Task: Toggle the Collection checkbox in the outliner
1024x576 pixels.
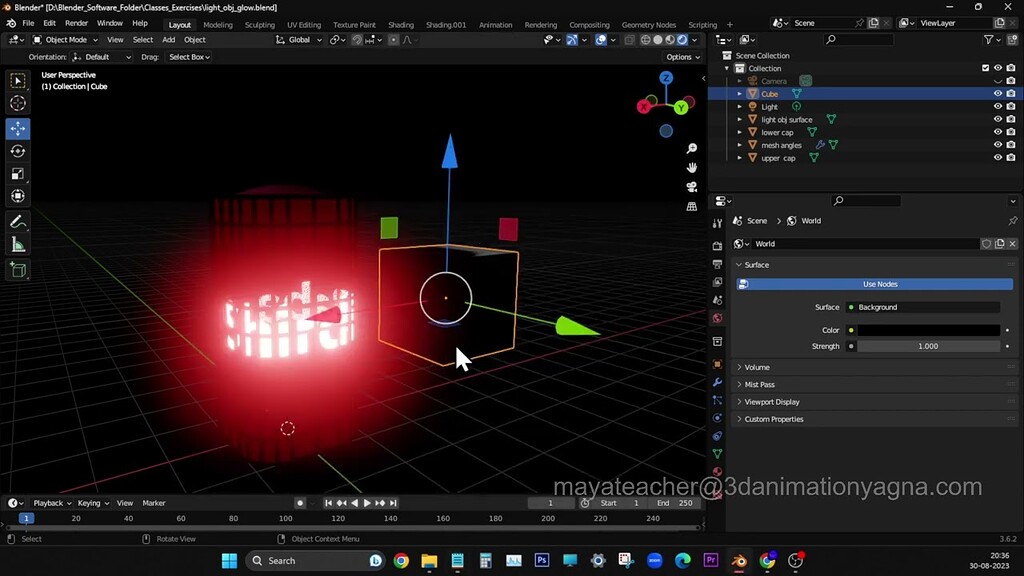Action: coord(985,68)
